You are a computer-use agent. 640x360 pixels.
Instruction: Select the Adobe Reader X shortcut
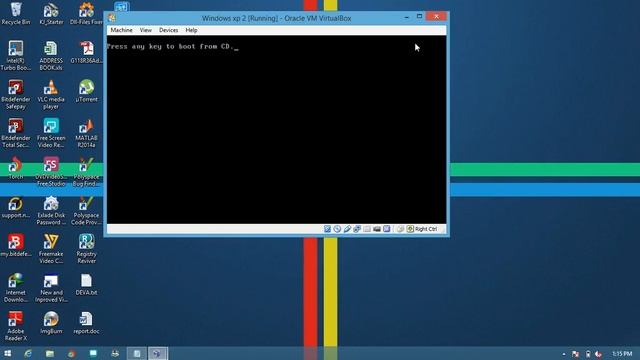[16, 326]
